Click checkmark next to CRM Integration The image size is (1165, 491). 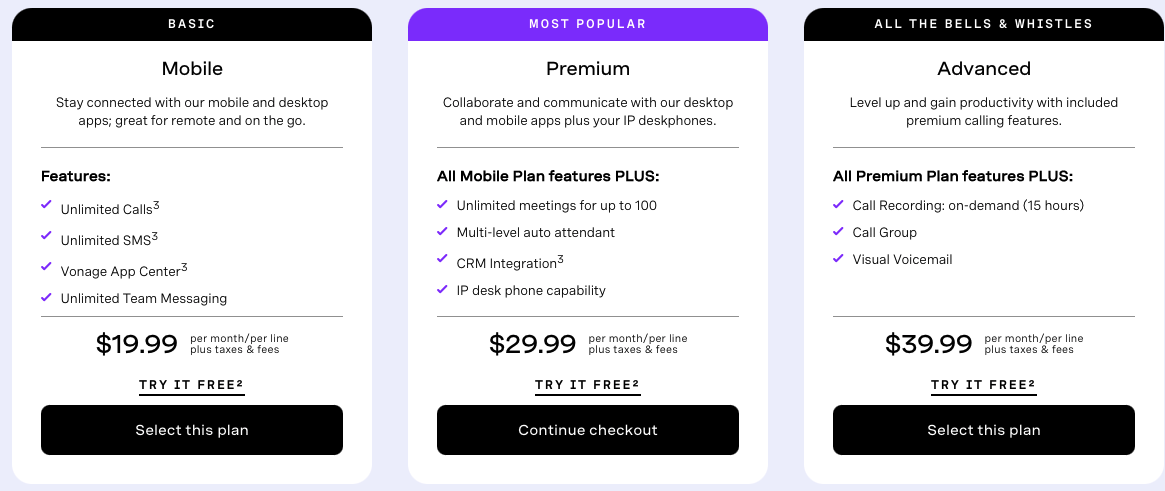[442, 258]
